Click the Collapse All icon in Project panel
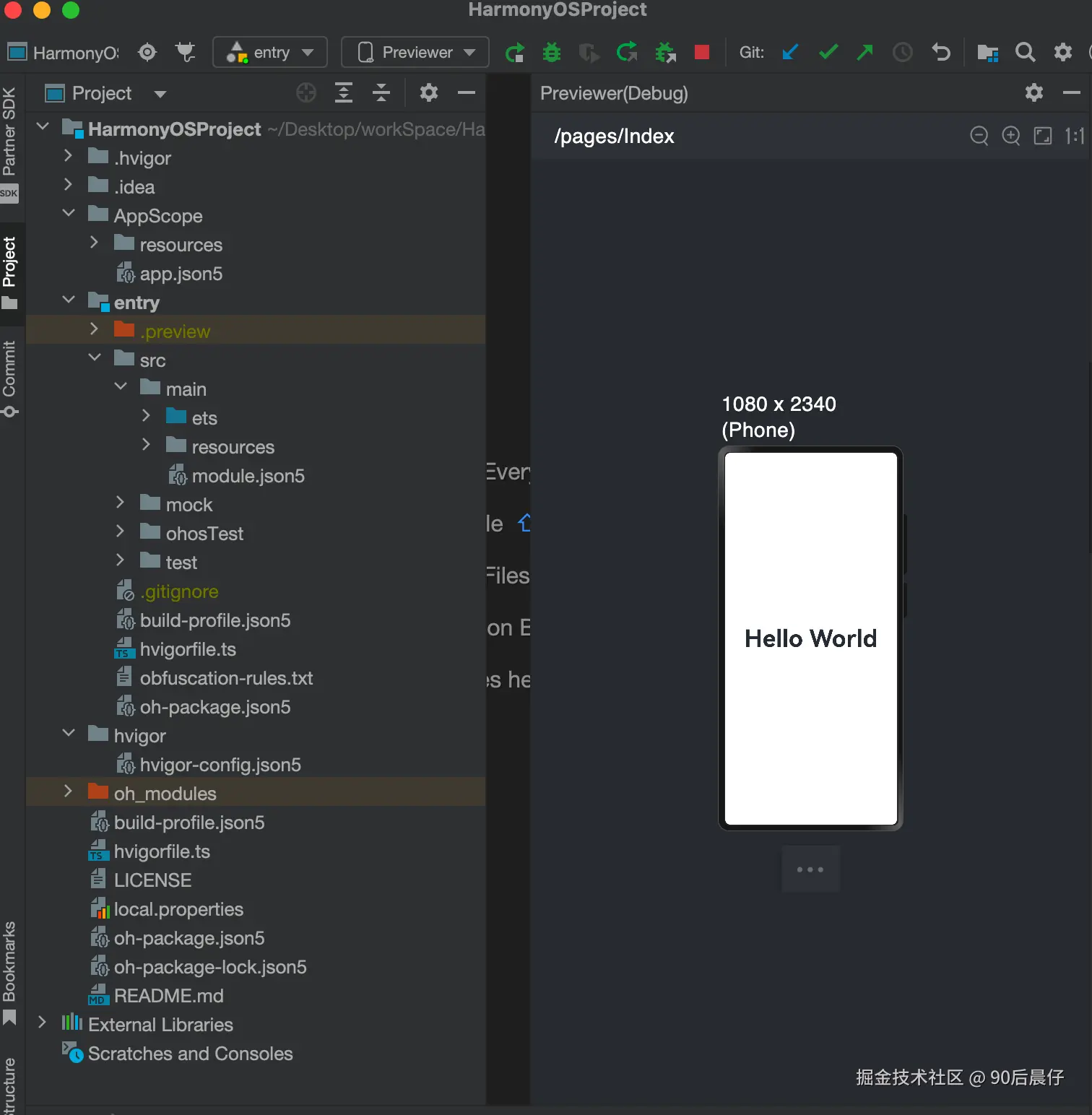Viewport: 1092px width, 1115px height. click(381, 92)
